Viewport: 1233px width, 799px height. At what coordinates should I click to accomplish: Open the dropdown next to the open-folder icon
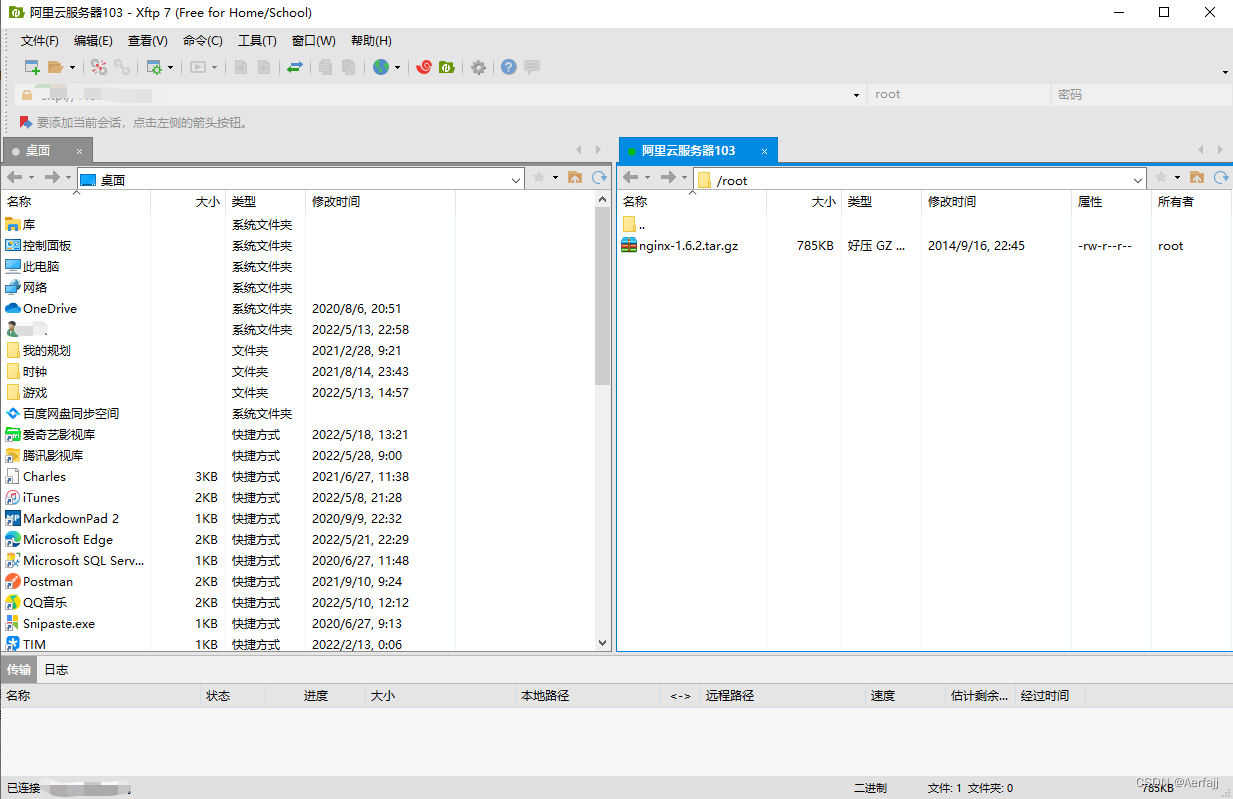point(72,67)
